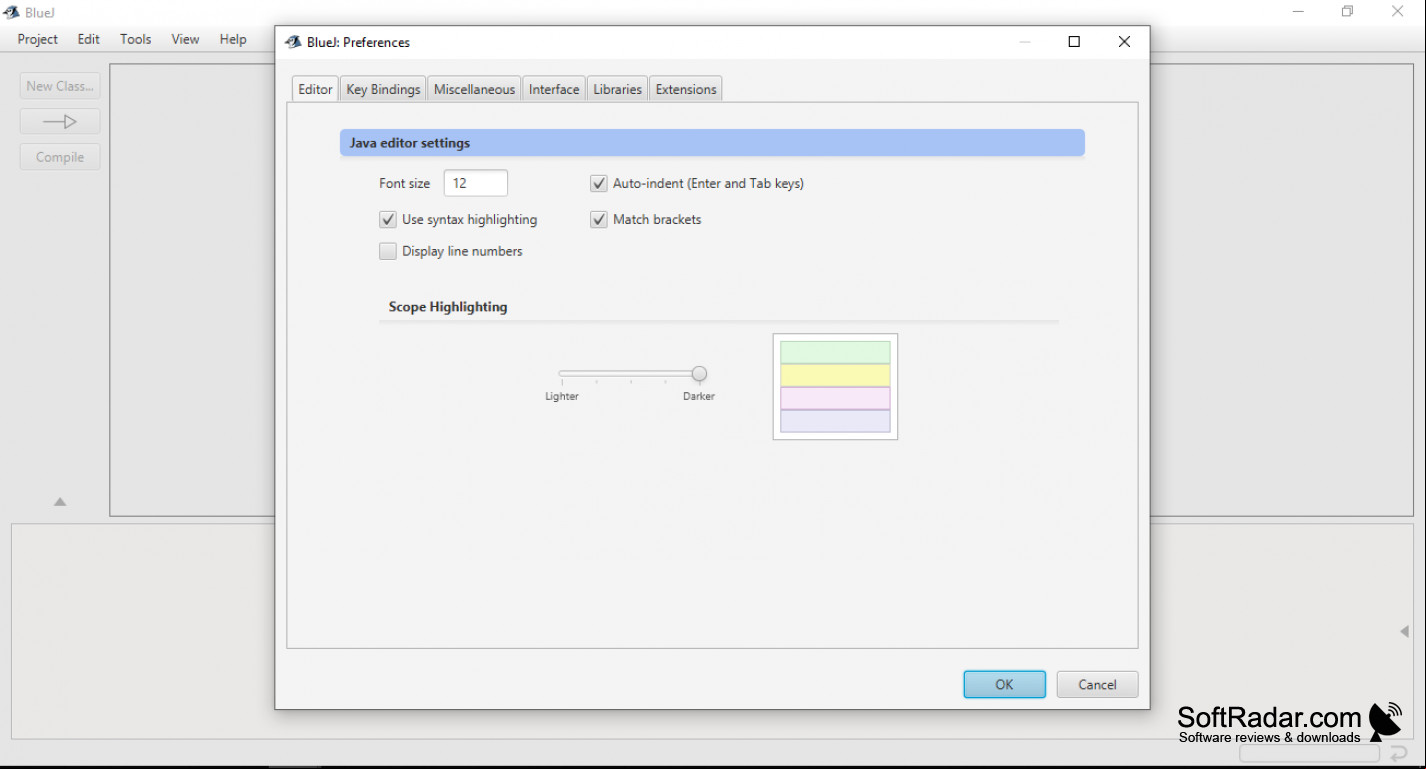This screenshot has width=1426, height=769.
Task: Click the New Class... button in main window
Action: point(60,86)
